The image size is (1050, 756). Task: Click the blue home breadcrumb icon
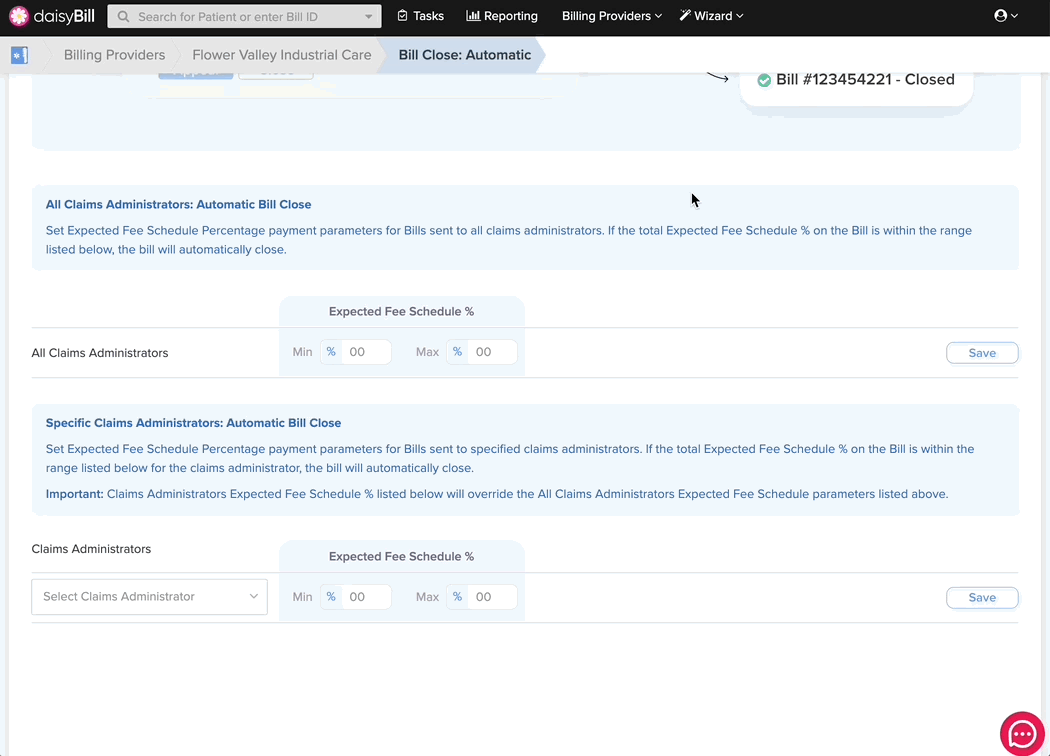point(19,55)
